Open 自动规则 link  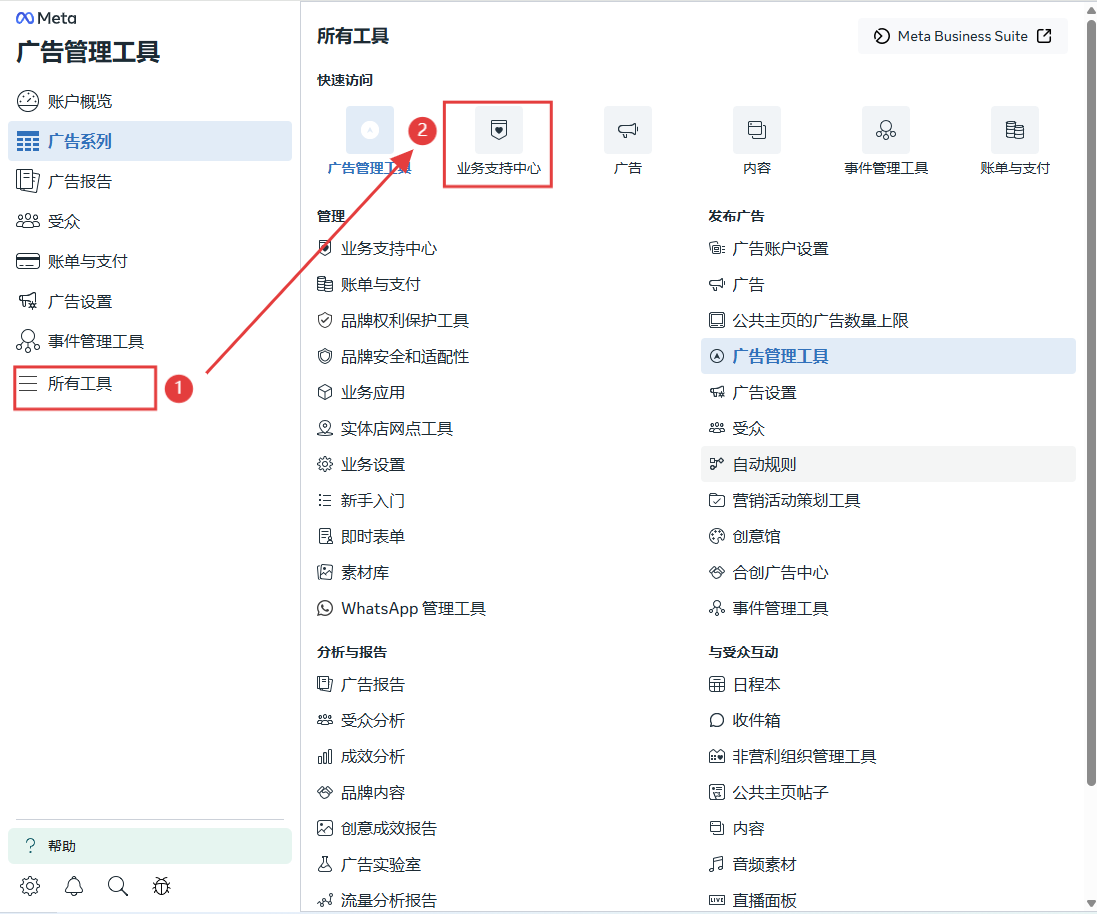(x=888, y=465)
